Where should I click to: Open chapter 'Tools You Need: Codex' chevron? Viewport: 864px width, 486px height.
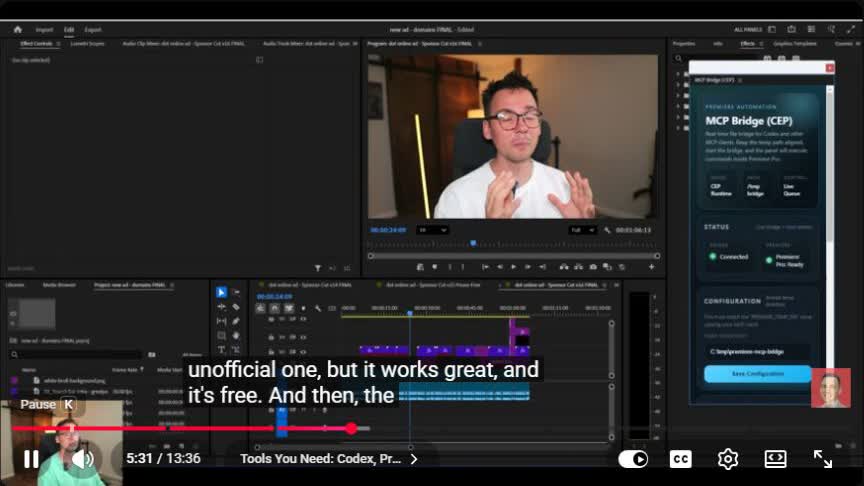[414, 459]
